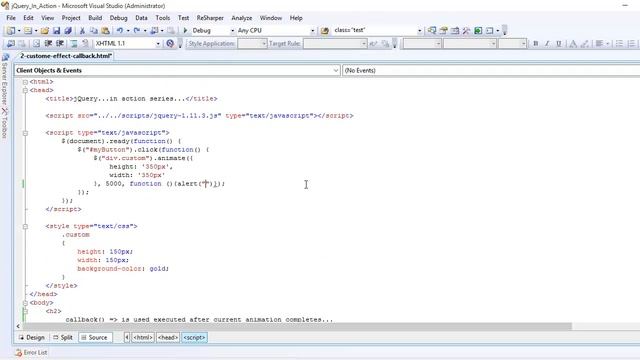Collapse the <script type> block outline
The height and width of the screenshot is (360, 640).
coord(25,133)
